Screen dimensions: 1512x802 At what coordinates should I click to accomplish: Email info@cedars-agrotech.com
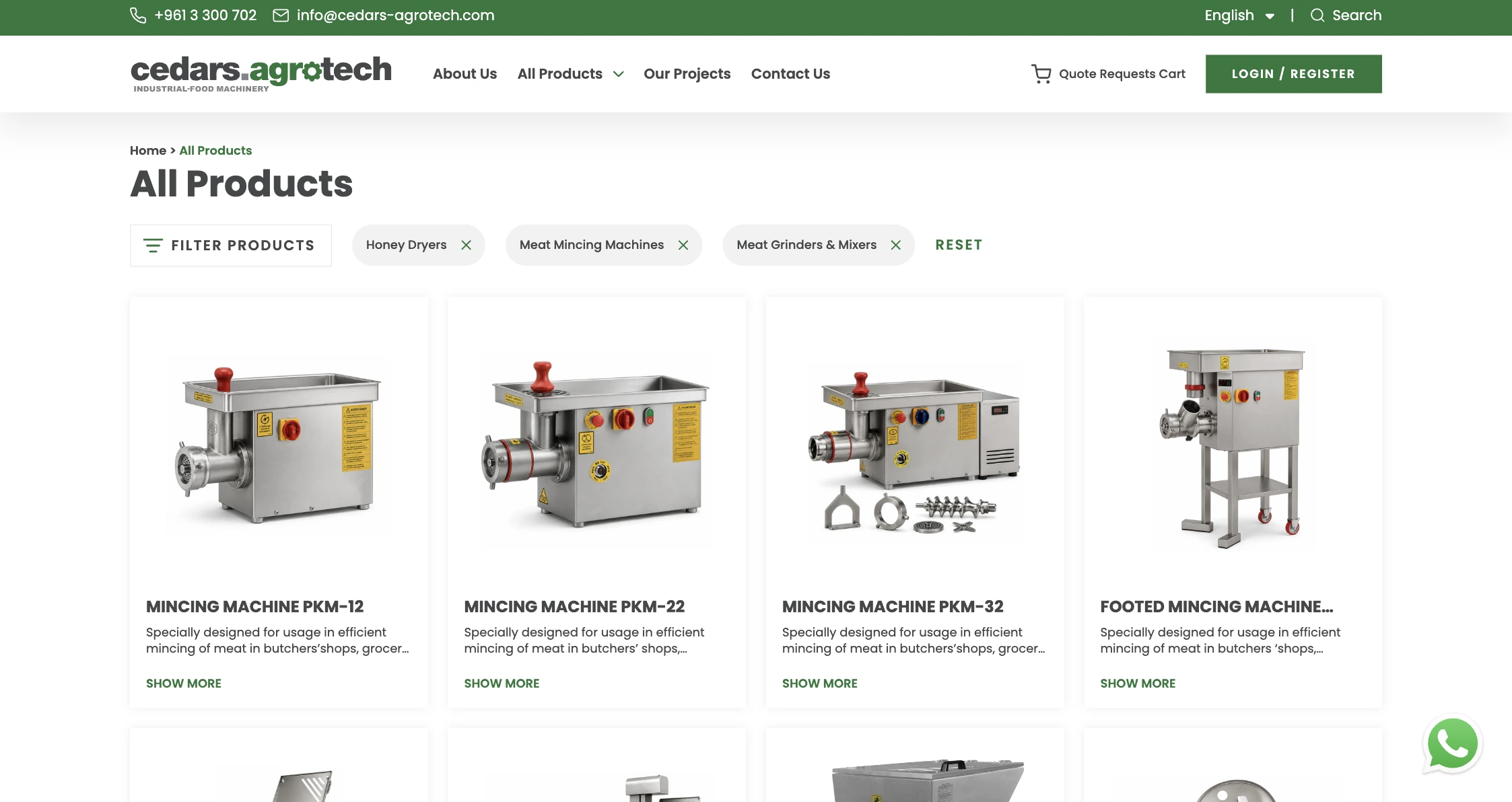pyautogui.click(x=396, y=15)
